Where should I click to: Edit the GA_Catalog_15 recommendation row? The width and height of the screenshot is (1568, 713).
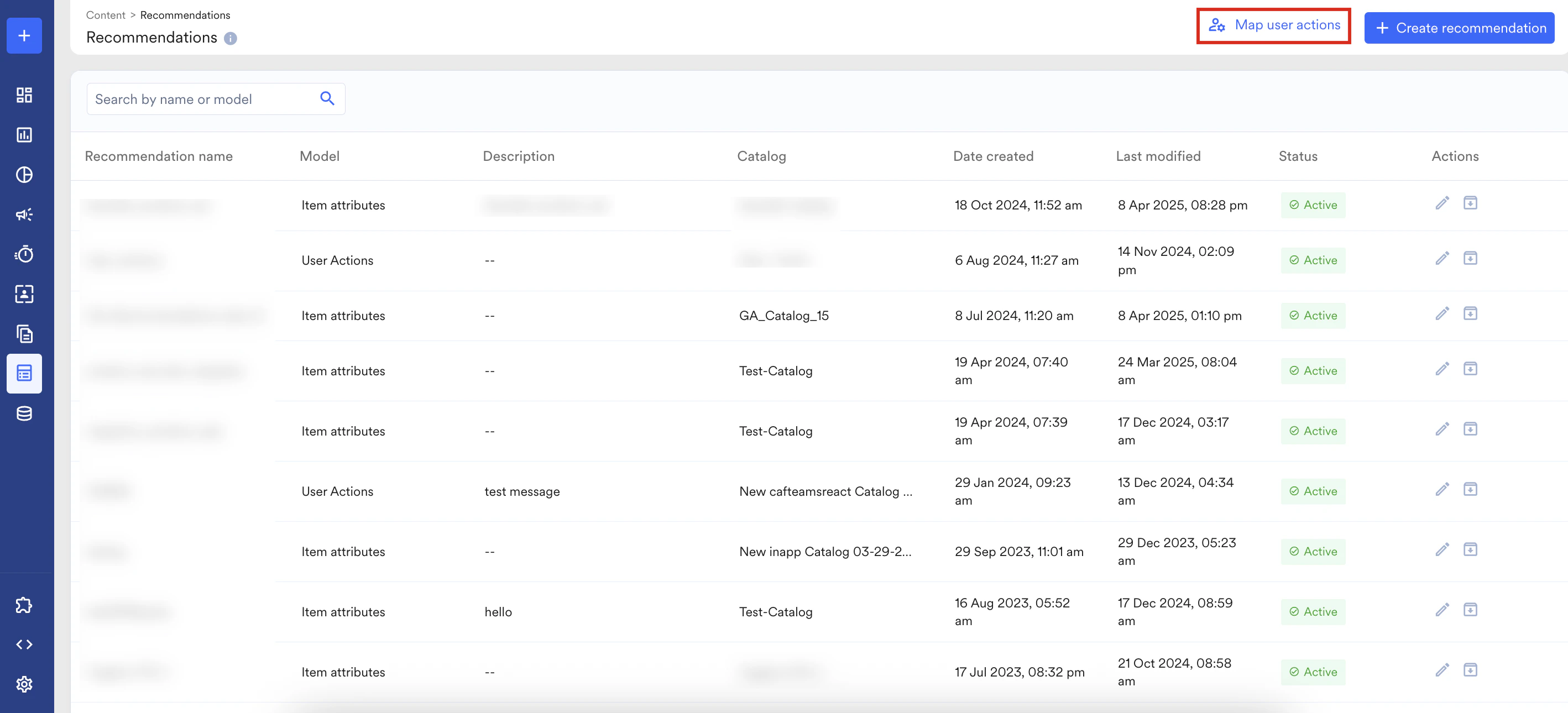[x=1442, y=314]
